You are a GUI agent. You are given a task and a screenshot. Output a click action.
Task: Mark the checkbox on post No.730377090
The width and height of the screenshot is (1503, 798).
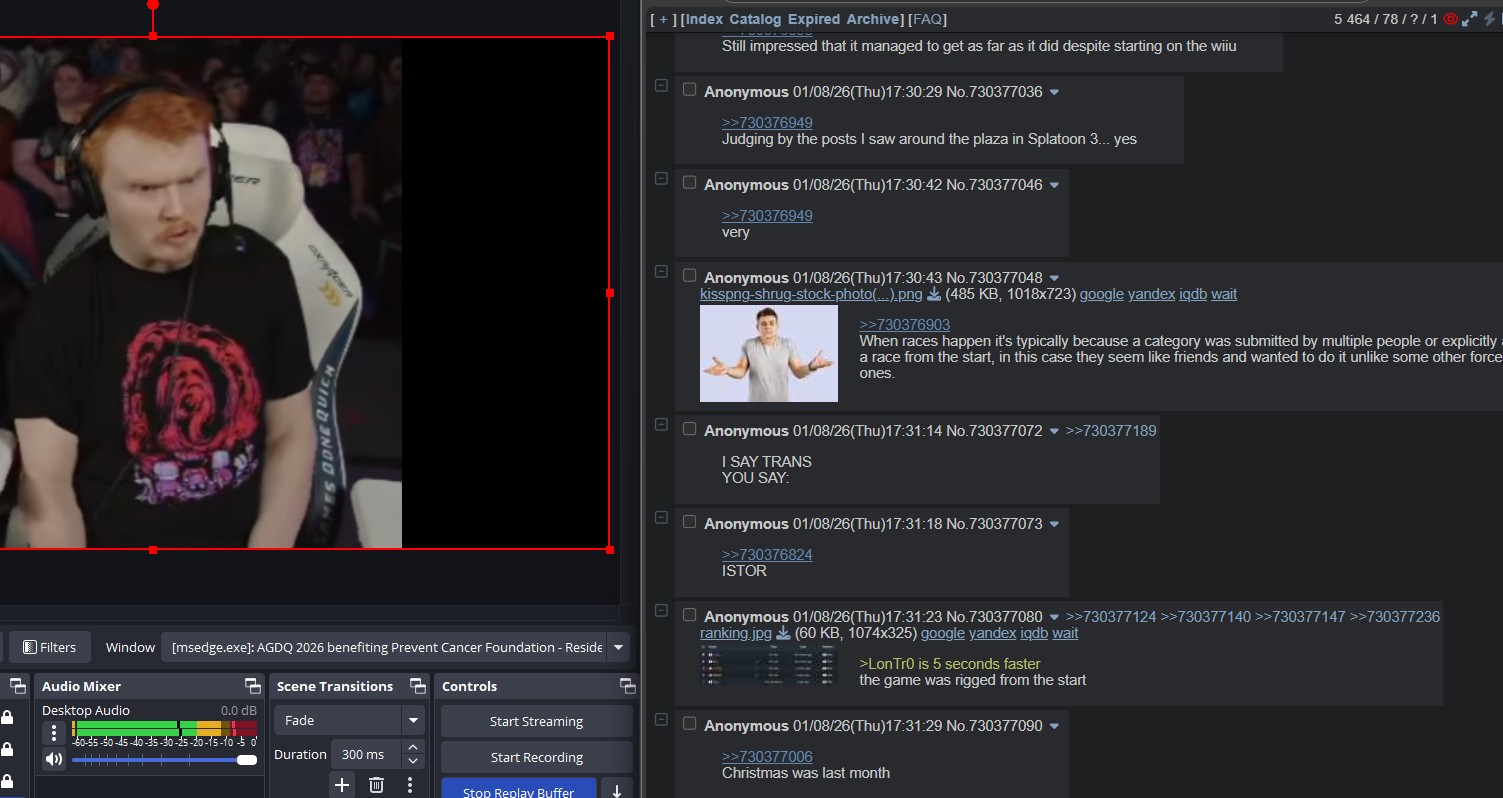coord(689,723)
